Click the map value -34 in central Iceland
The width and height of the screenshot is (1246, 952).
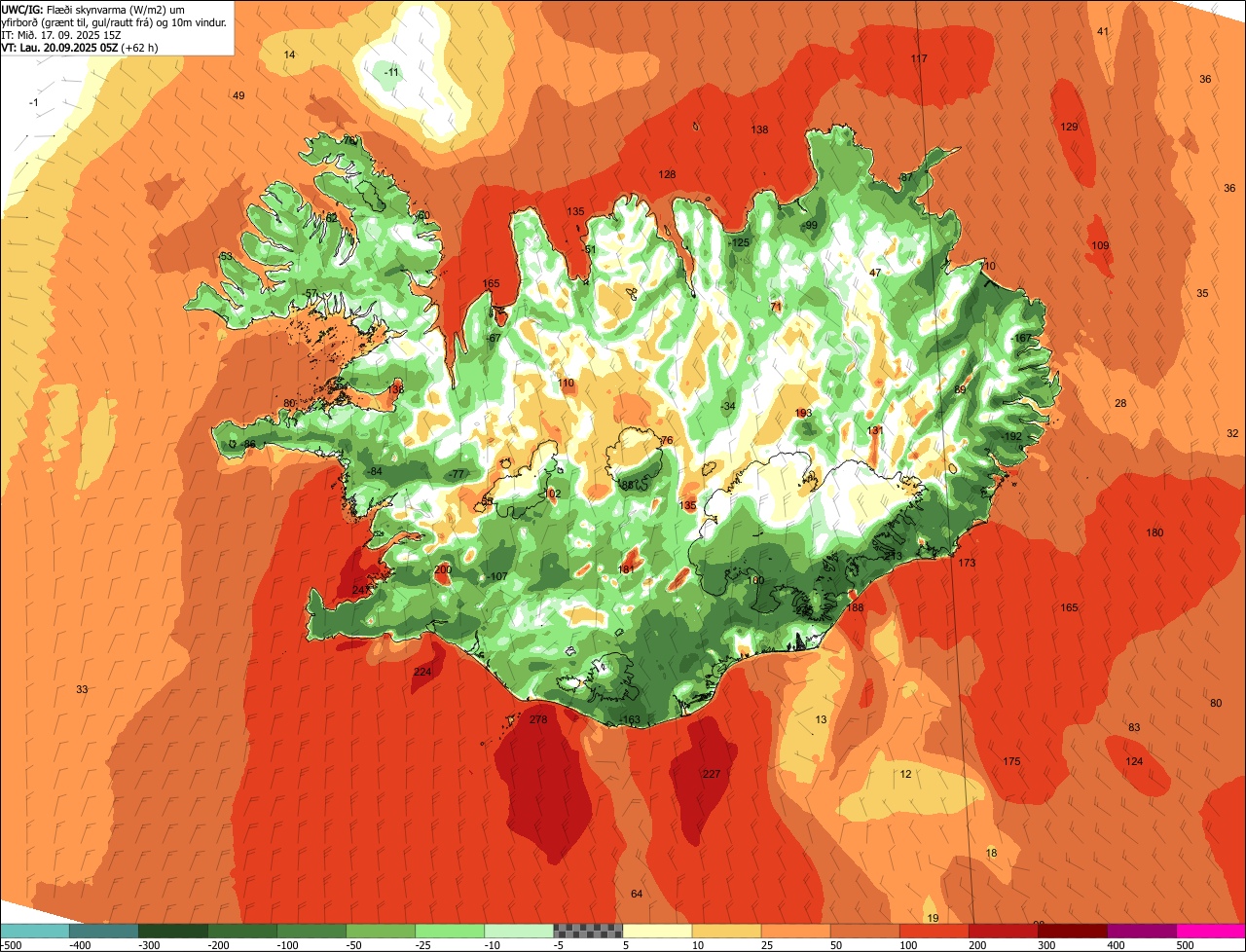[x=727, y=406]
